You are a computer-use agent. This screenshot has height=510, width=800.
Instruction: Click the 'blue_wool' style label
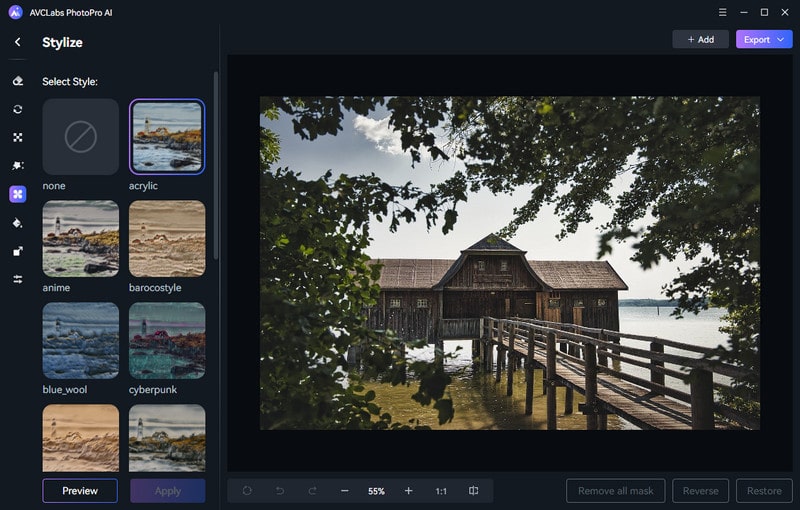click(65, 390)
